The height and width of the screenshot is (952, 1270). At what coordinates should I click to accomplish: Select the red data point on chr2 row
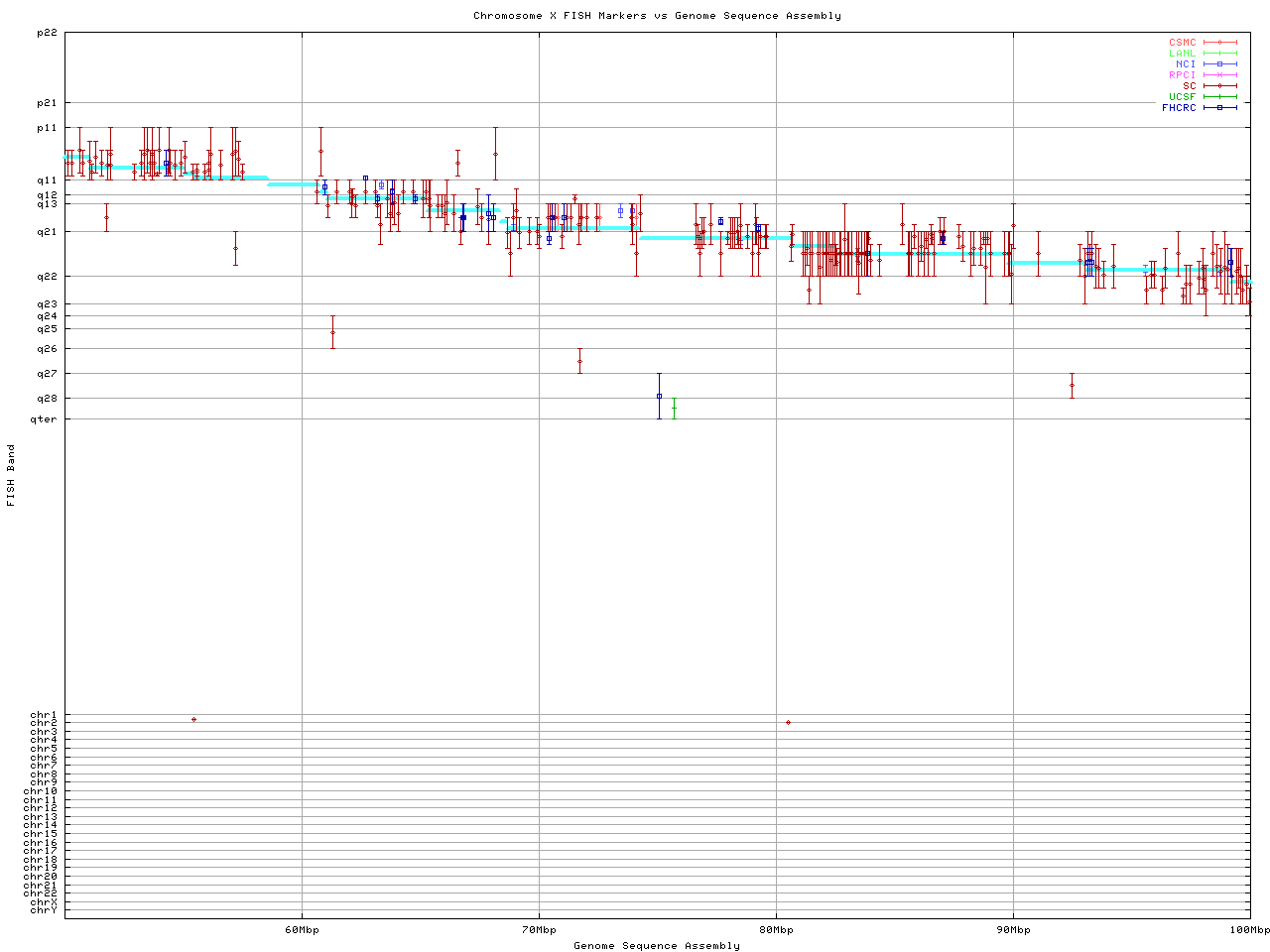click(788, 722)
